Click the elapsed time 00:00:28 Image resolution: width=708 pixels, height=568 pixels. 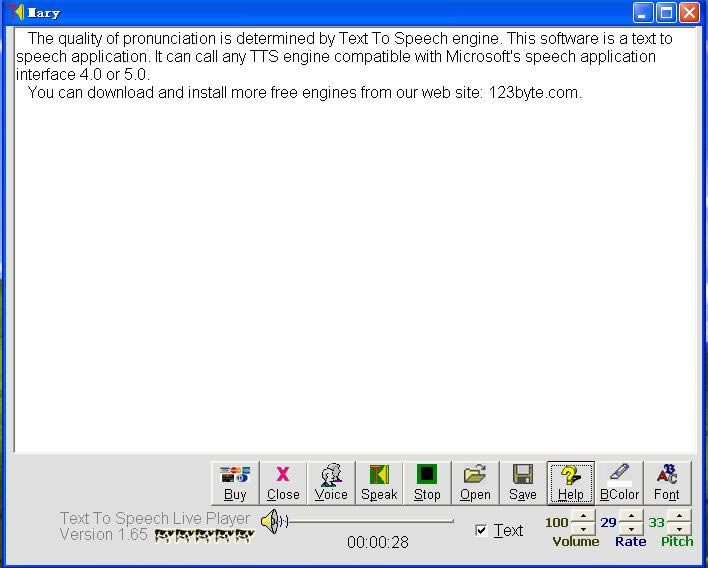(x=377, y=542)
